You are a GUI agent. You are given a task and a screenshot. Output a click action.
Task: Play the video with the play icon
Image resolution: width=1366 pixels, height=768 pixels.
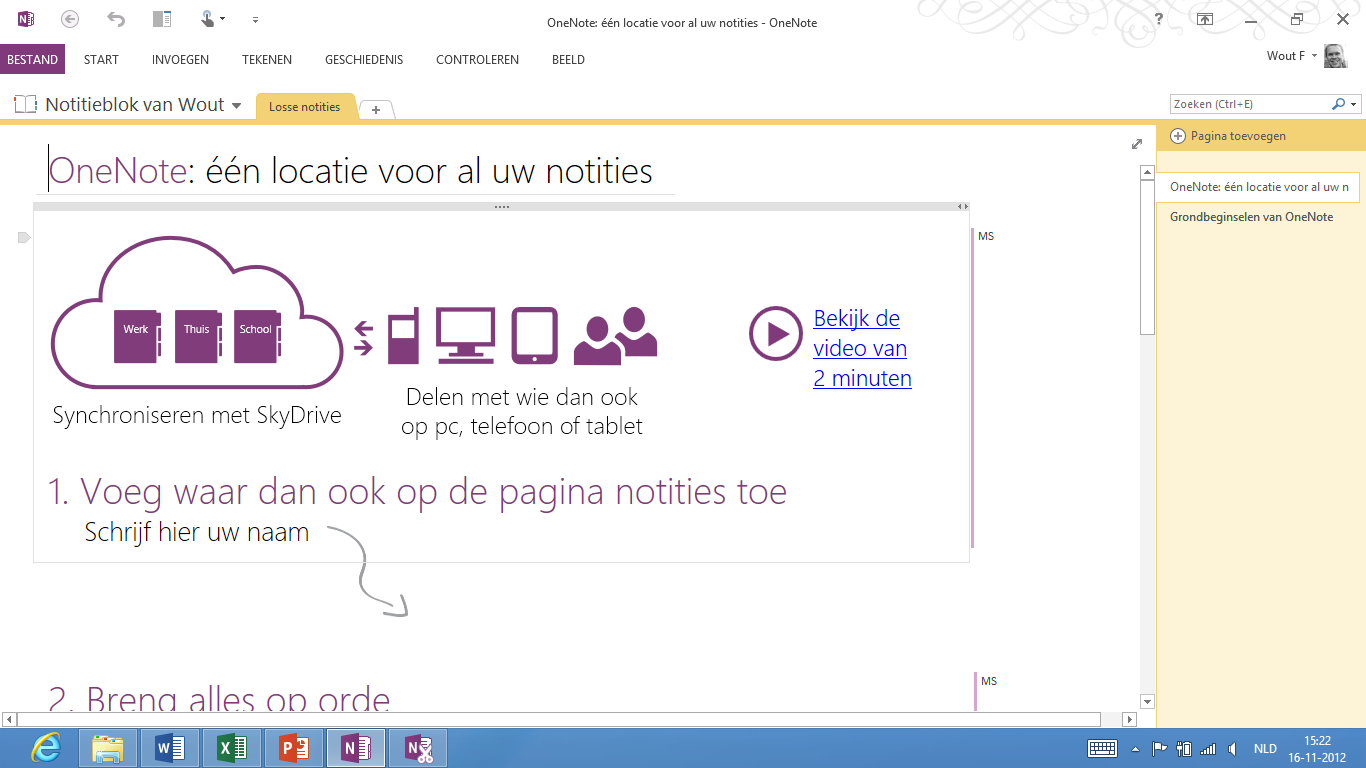click(775, 333)
